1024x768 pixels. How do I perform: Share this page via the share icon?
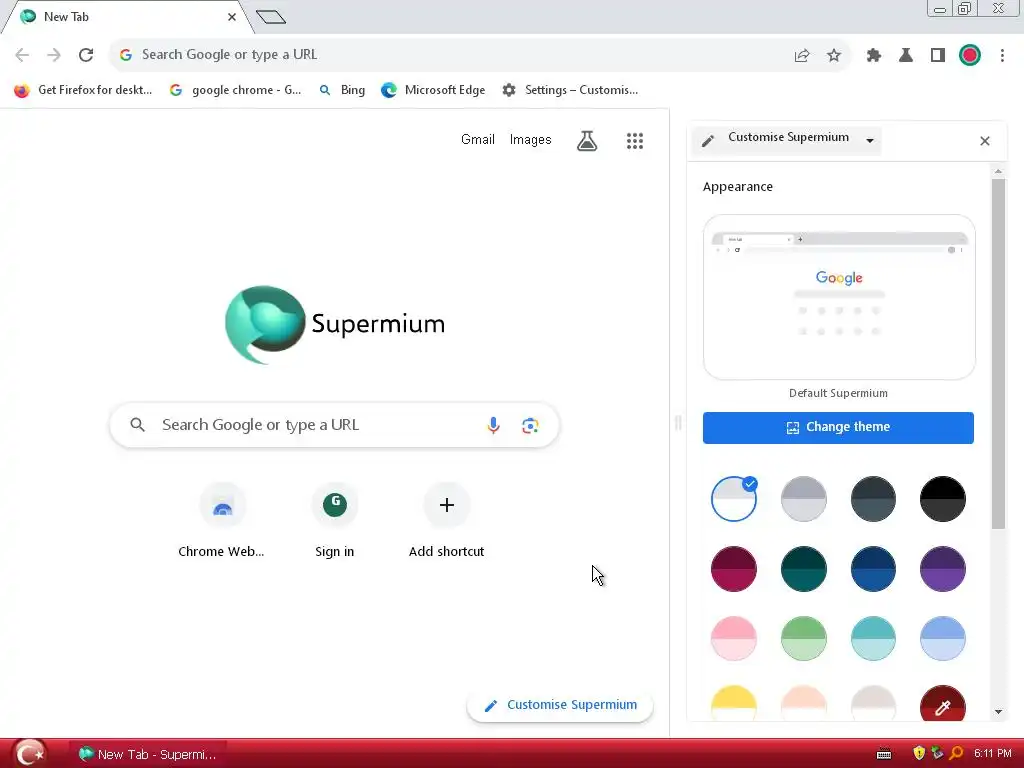(802, 56)
